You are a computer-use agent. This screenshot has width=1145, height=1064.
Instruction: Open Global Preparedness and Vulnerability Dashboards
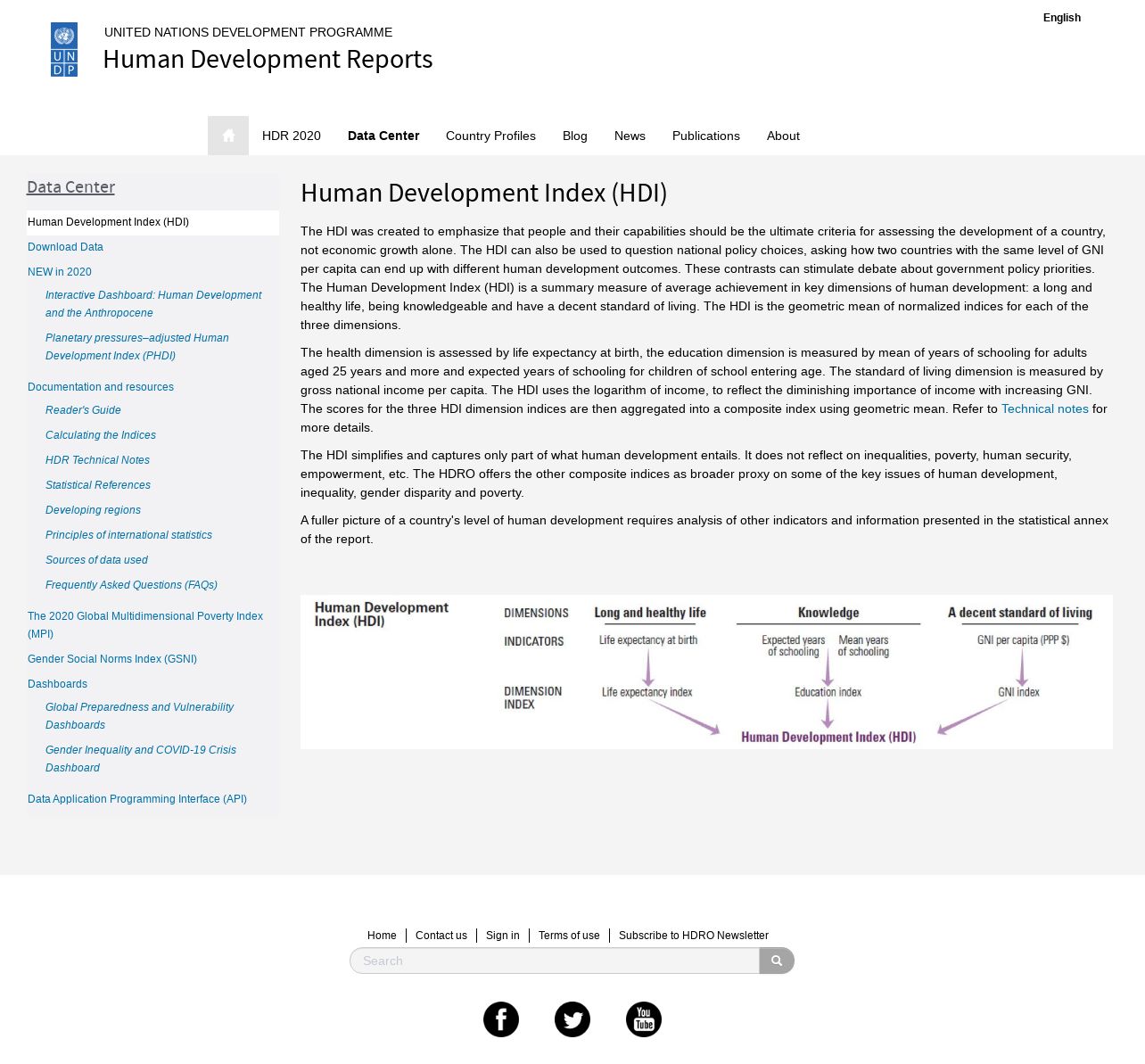[x=139, y=716]
